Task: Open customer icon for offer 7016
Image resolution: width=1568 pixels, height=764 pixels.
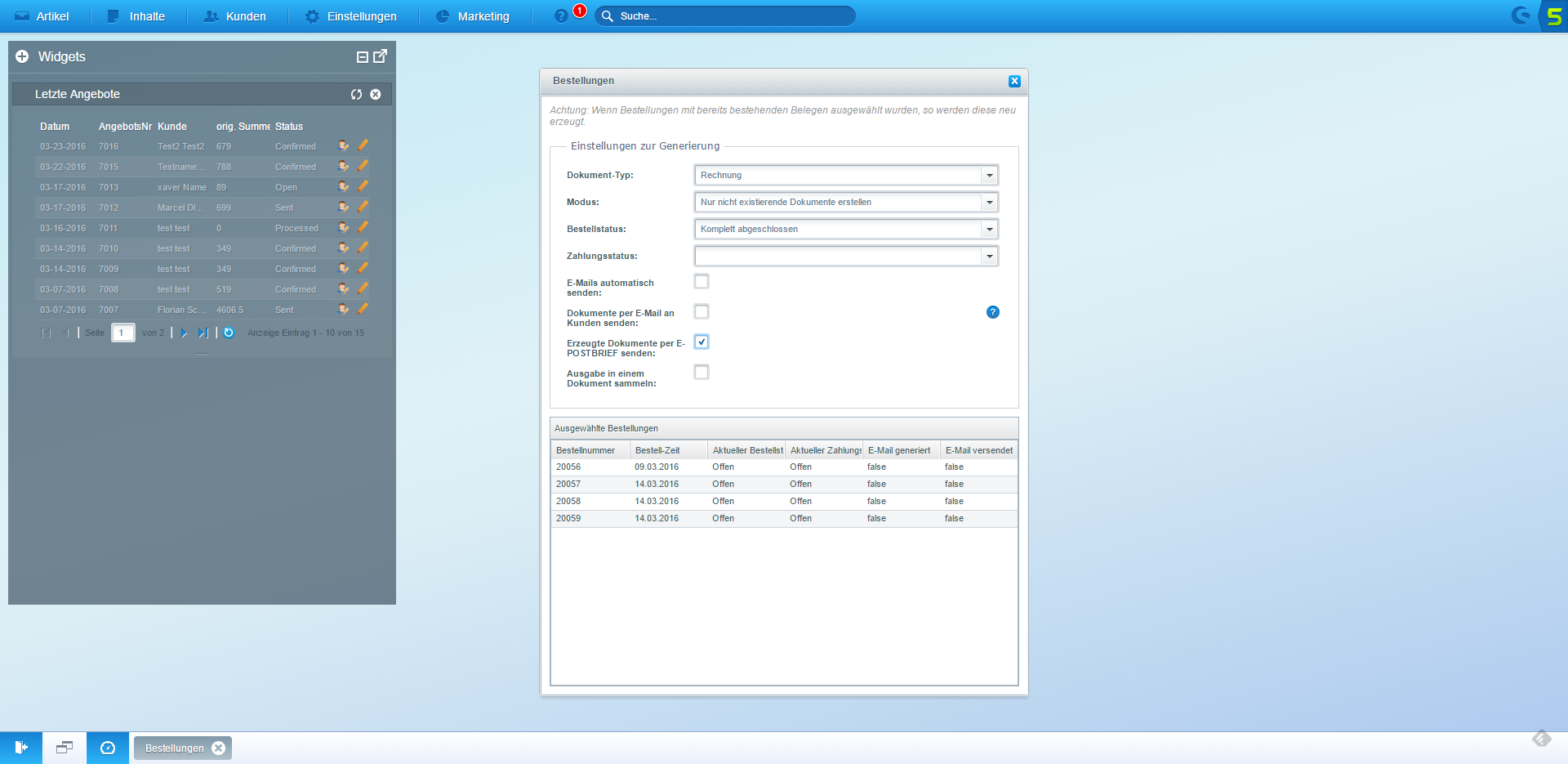Action: [x=344, y=146]
